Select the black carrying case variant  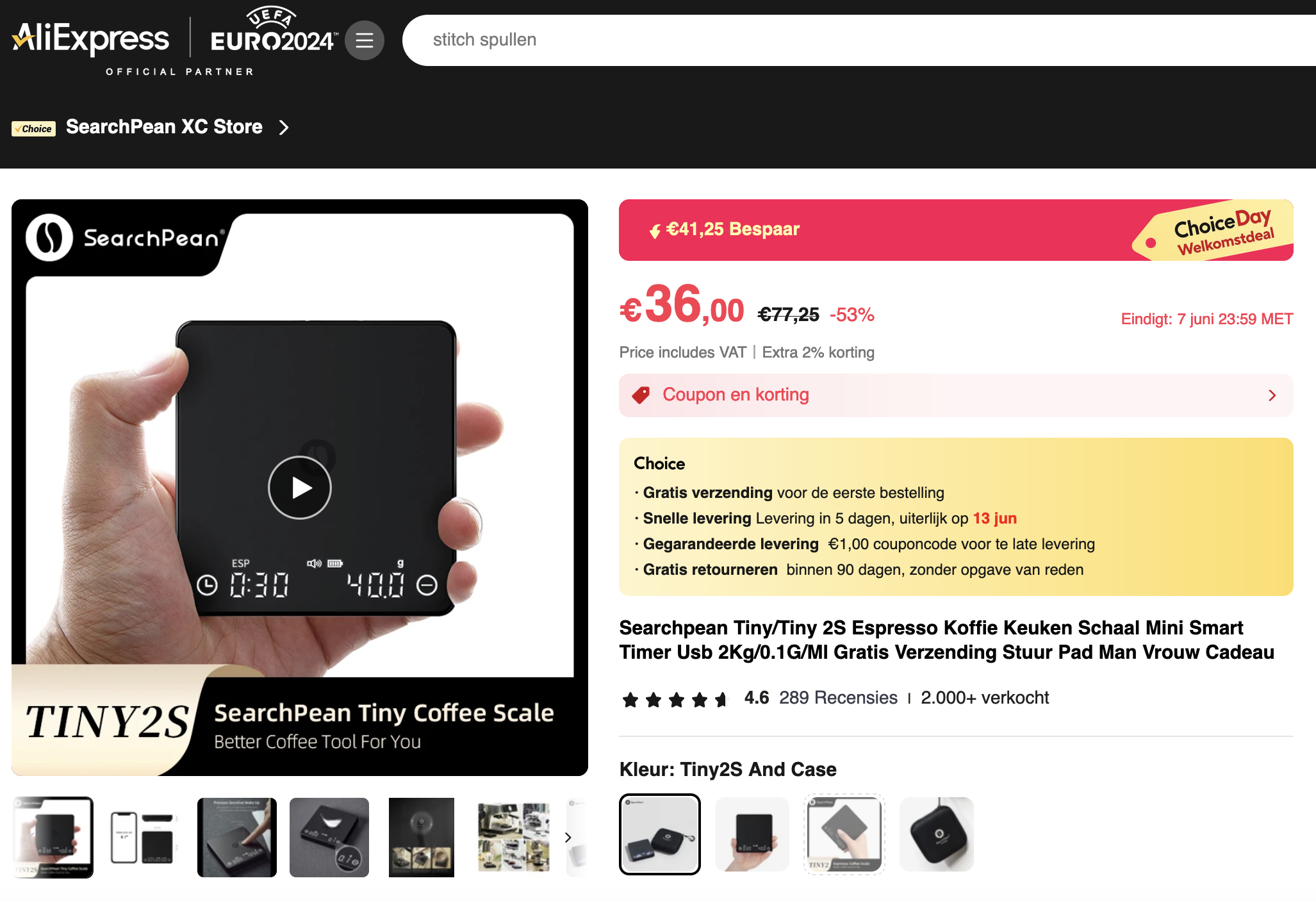[937, 834]
